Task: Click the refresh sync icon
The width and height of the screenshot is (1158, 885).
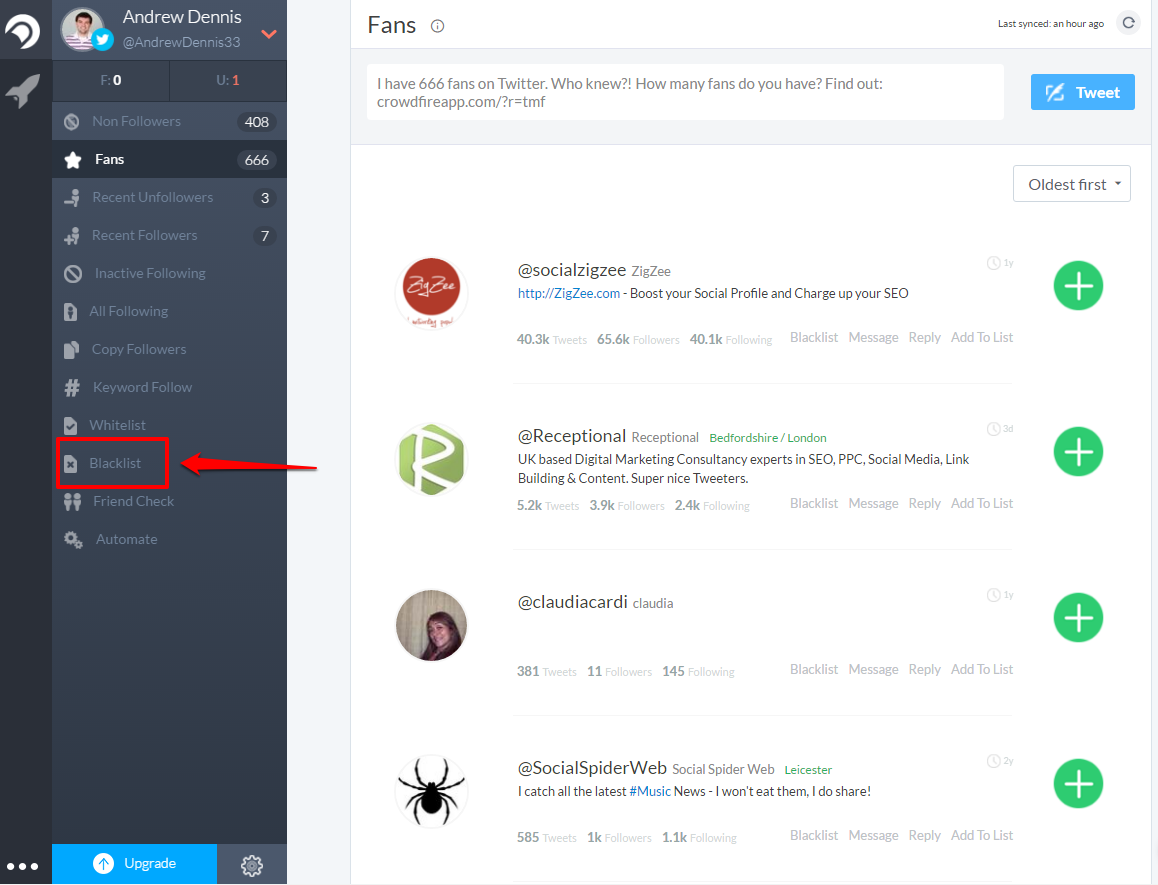Action: point(1128,23)
